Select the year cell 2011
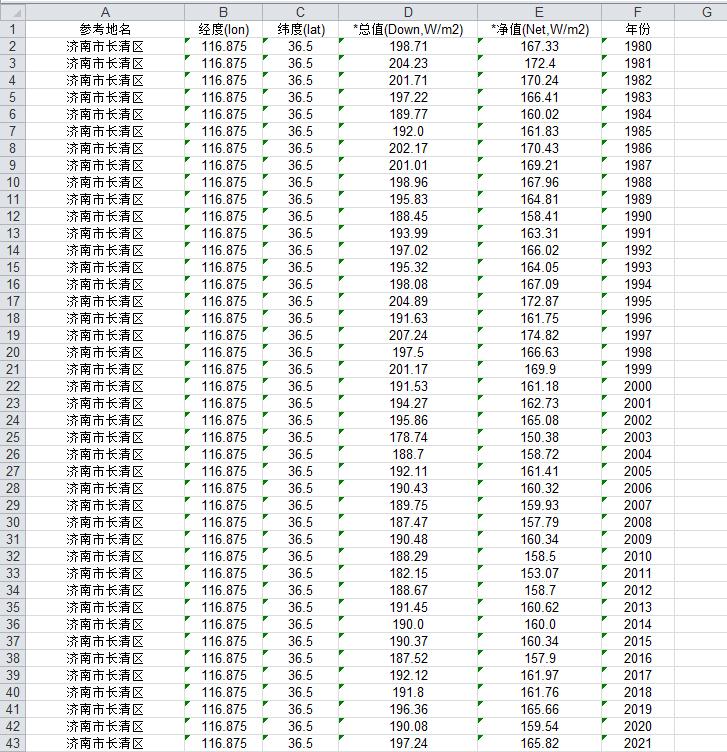The image size is (727, 752). point(638,573)
